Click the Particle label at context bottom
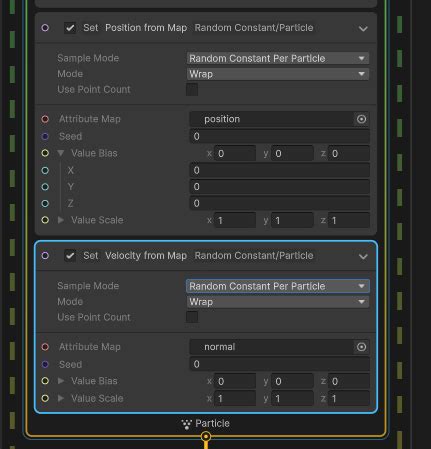The height and width of the screenshot is (449, 431). coord(212,423)
